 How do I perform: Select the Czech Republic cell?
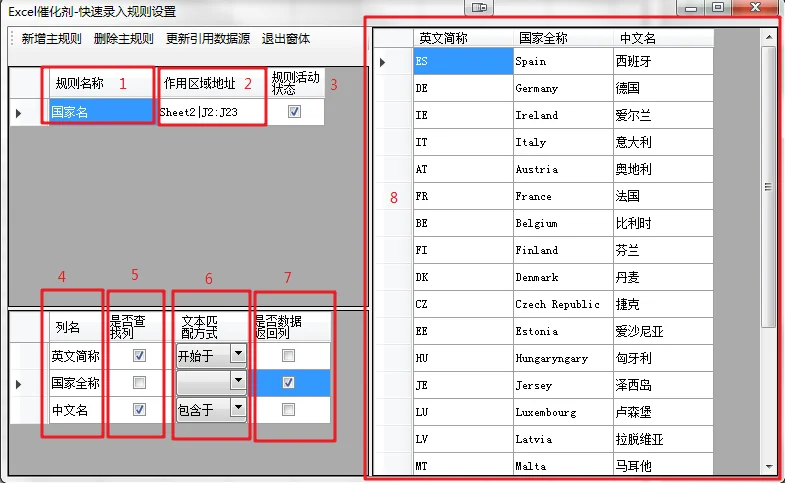point(563,304)
